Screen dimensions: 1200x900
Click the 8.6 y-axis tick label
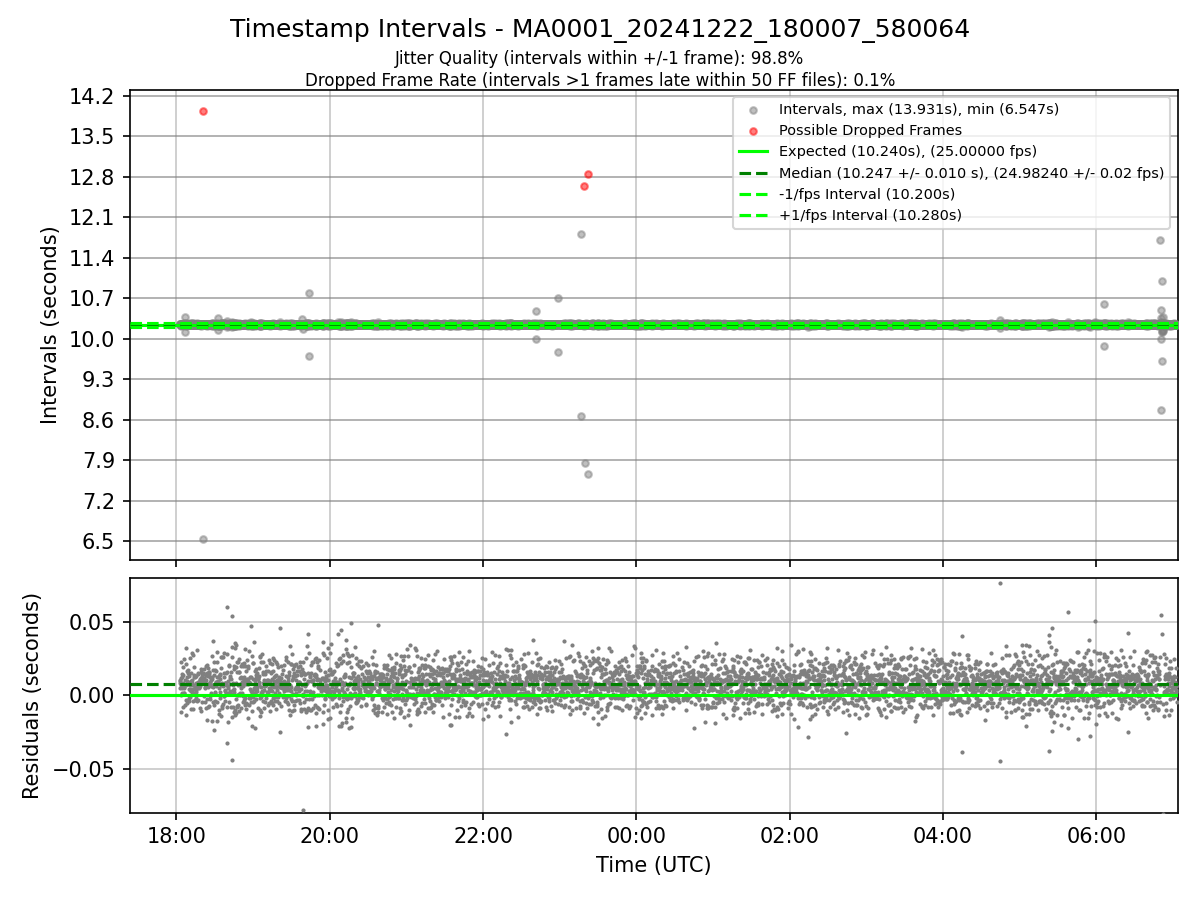98,421
